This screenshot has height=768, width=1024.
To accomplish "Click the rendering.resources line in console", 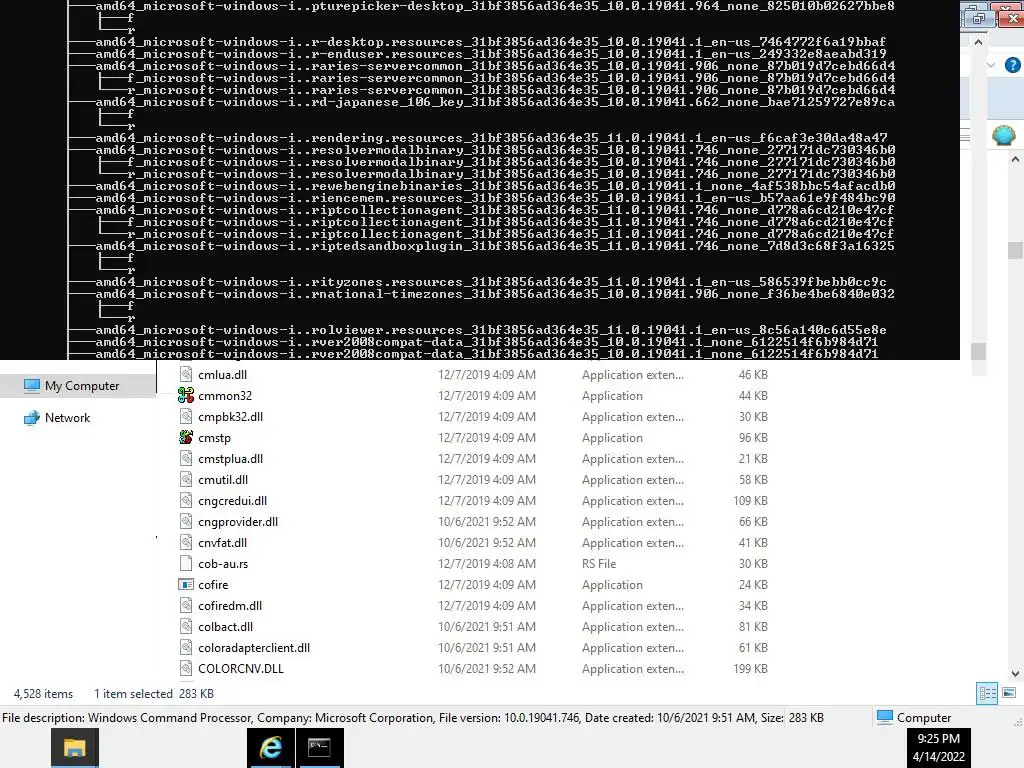I will pyautogui.click(x=491, y=138).
